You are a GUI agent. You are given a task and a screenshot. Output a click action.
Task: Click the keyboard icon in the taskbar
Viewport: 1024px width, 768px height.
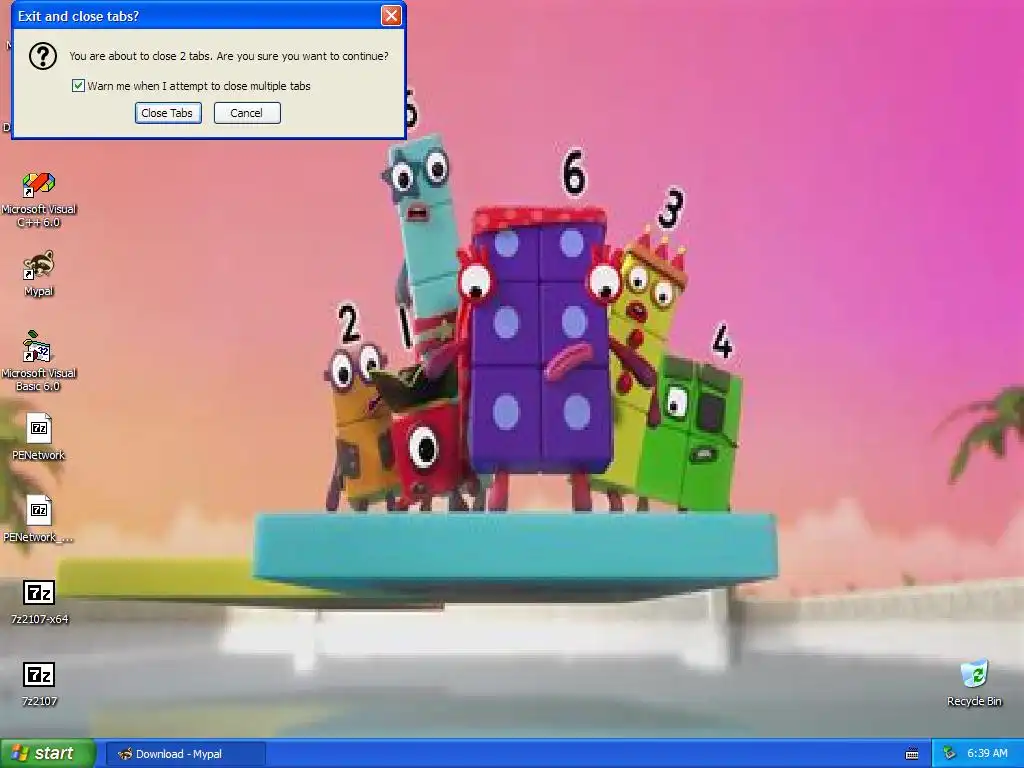tap(912, 754)
